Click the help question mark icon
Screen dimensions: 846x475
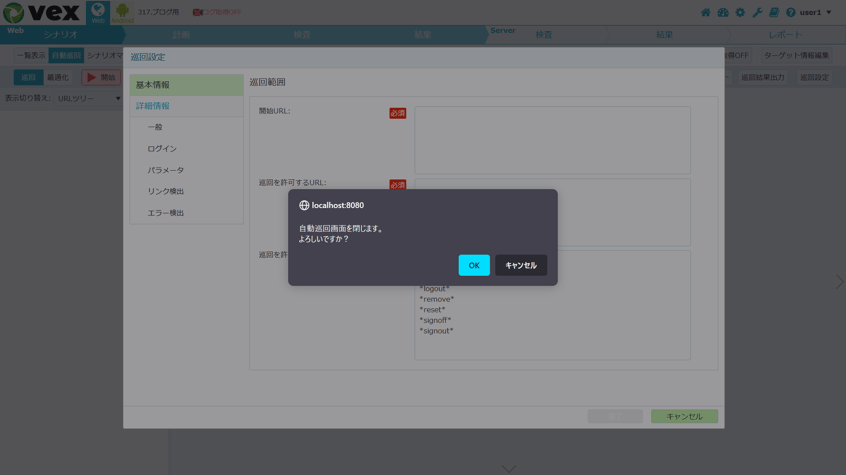click(791, 12)
